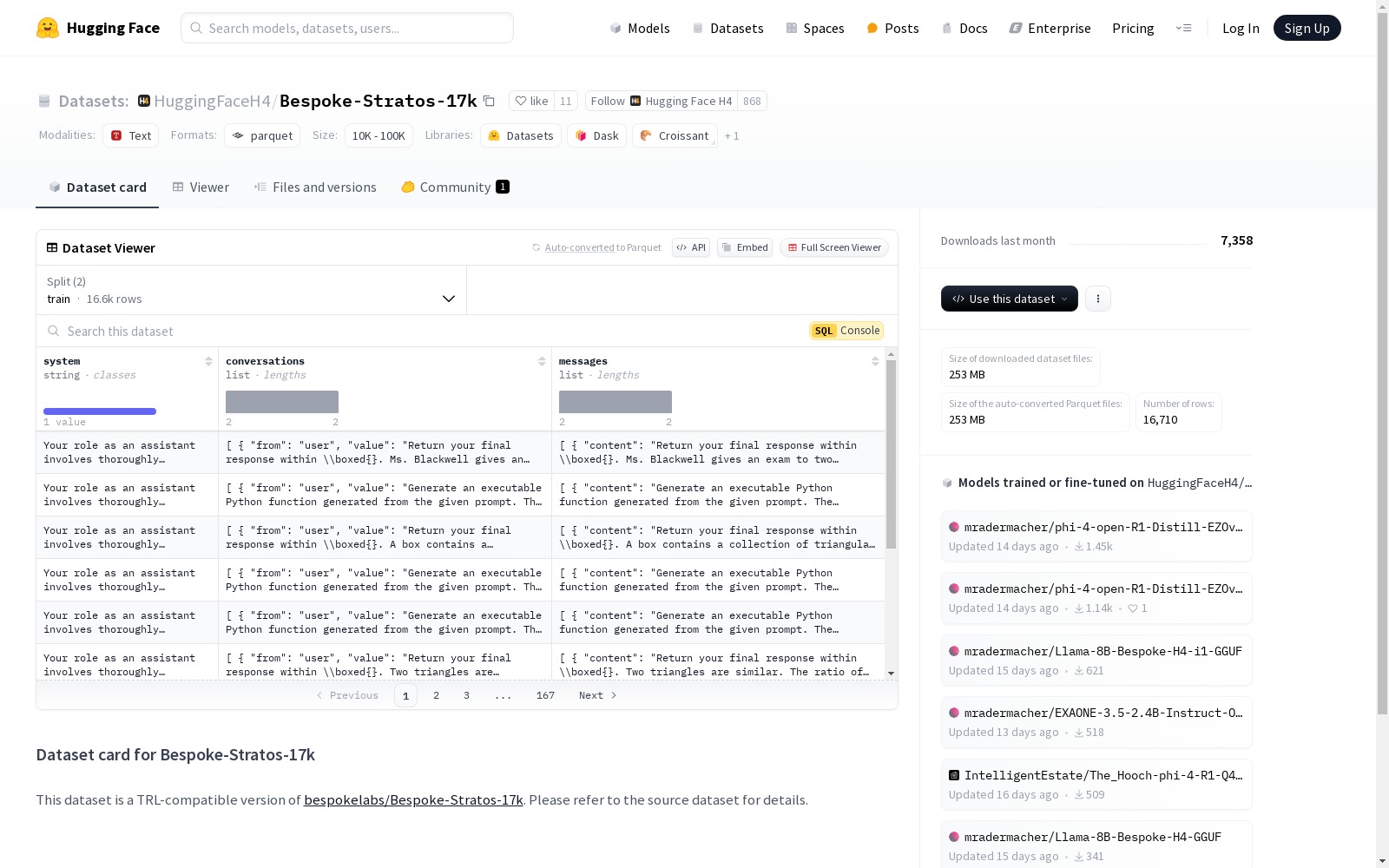Click the system column value distribution bar
The height and width of the screenshot is (868, 1389).
tap(100, 411)
